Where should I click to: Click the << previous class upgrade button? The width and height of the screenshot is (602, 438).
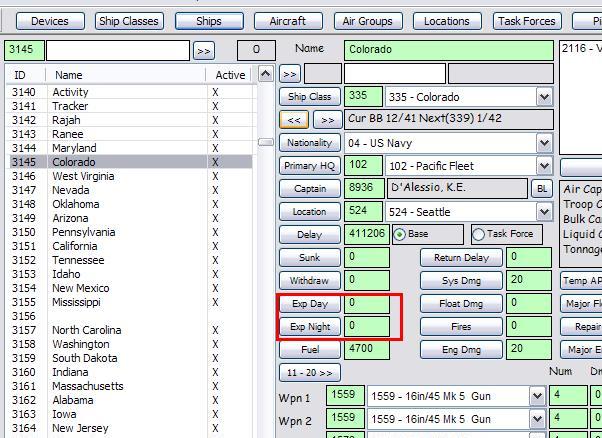294,120
